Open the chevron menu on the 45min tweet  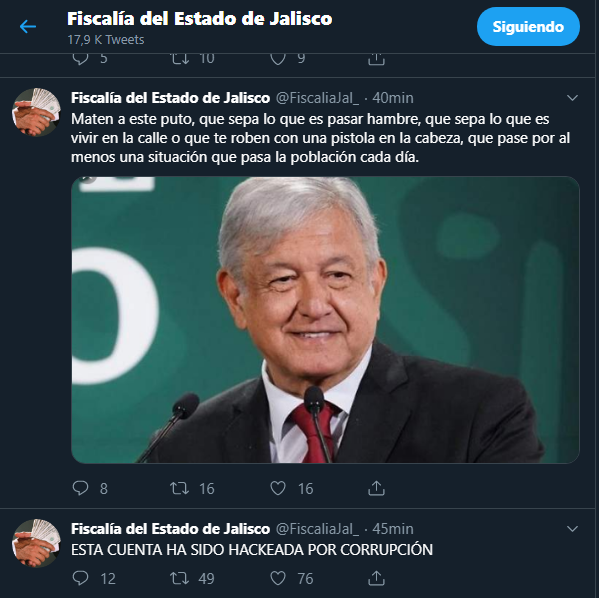(x=572, y=529)
